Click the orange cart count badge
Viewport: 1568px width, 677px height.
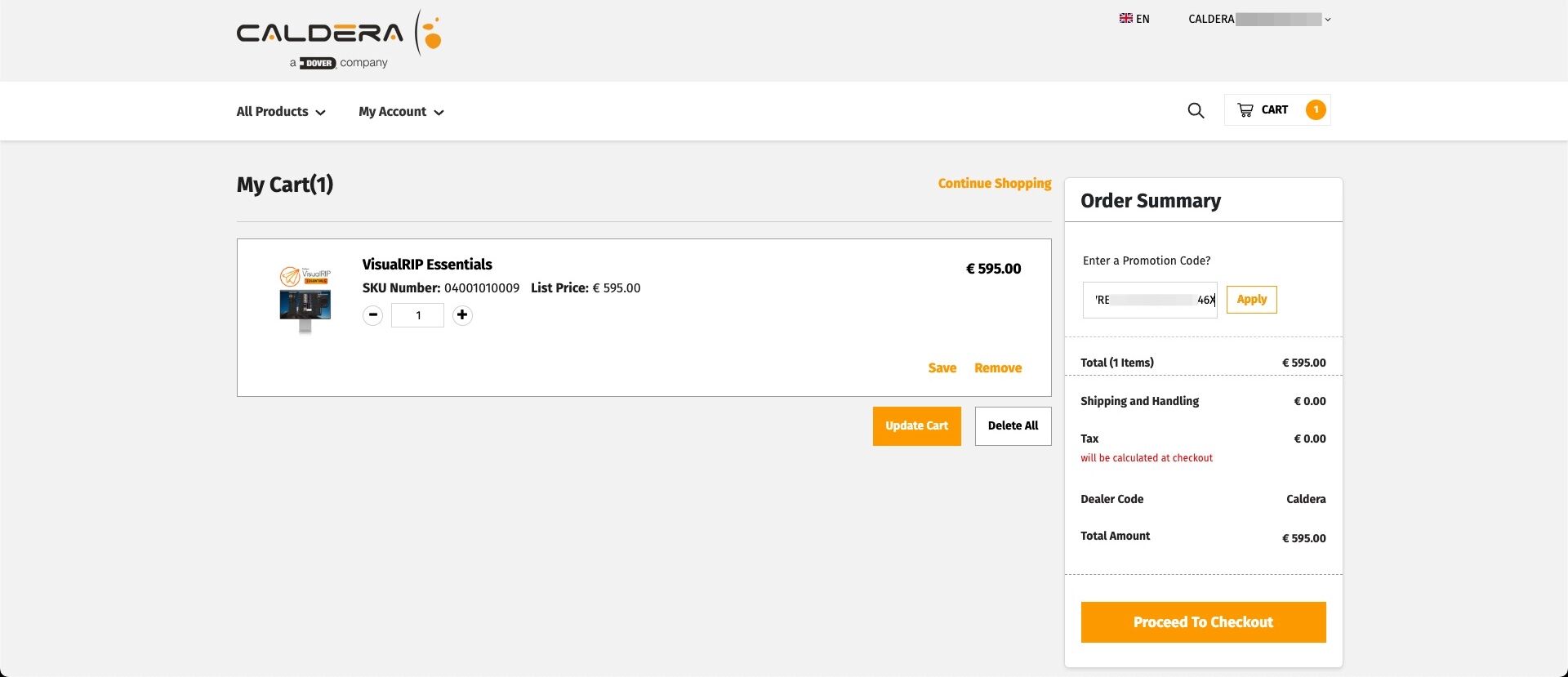[1315, 109]
